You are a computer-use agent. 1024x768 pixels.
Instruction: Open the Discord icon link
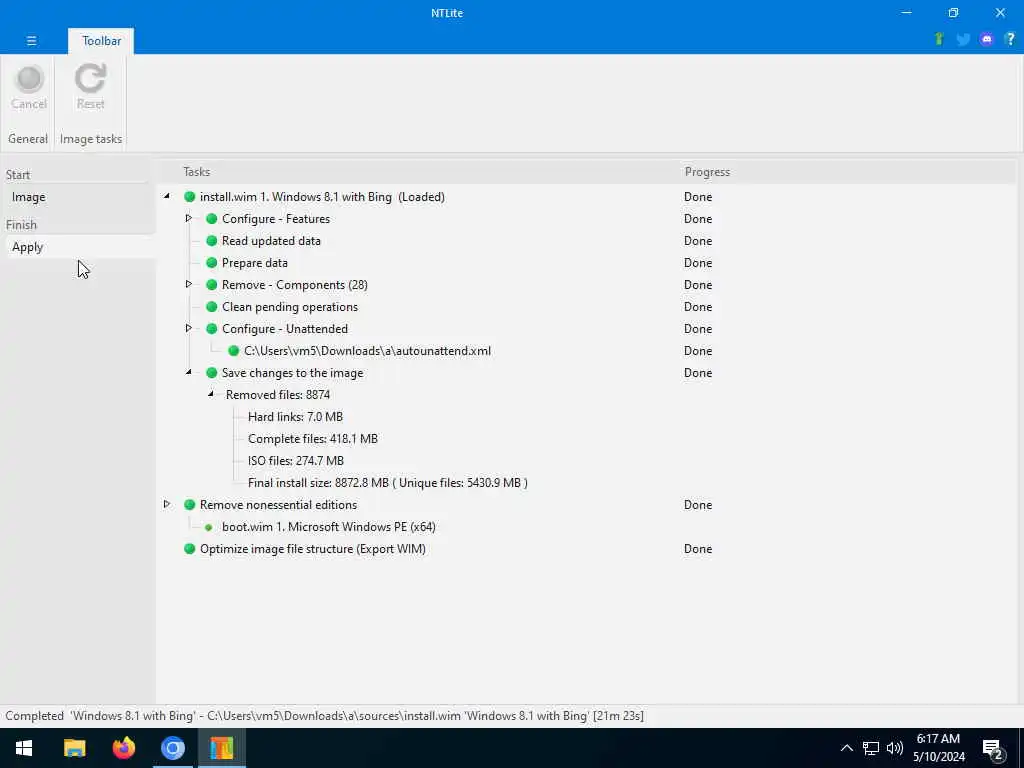click(x=986, y=39)
